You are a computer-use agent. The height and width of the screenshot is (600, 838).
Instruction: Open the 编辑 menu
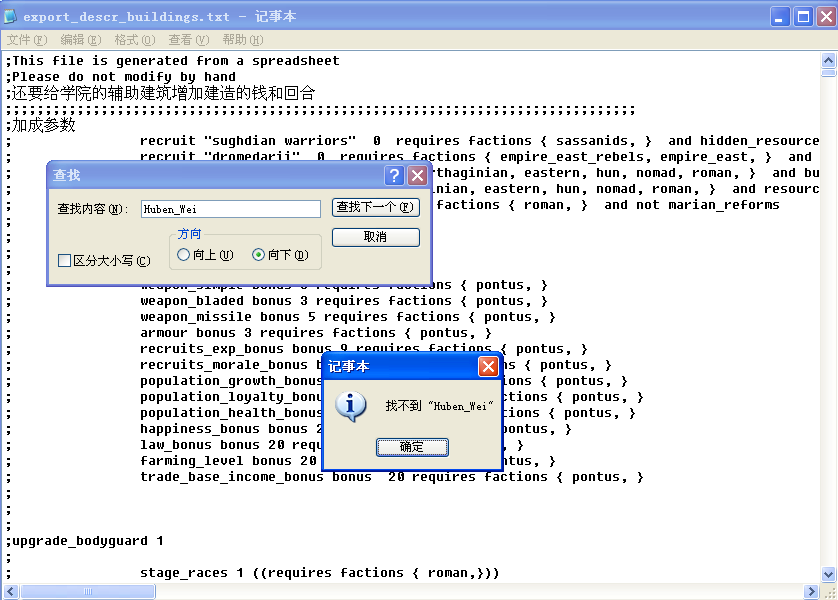coord(80,40)
